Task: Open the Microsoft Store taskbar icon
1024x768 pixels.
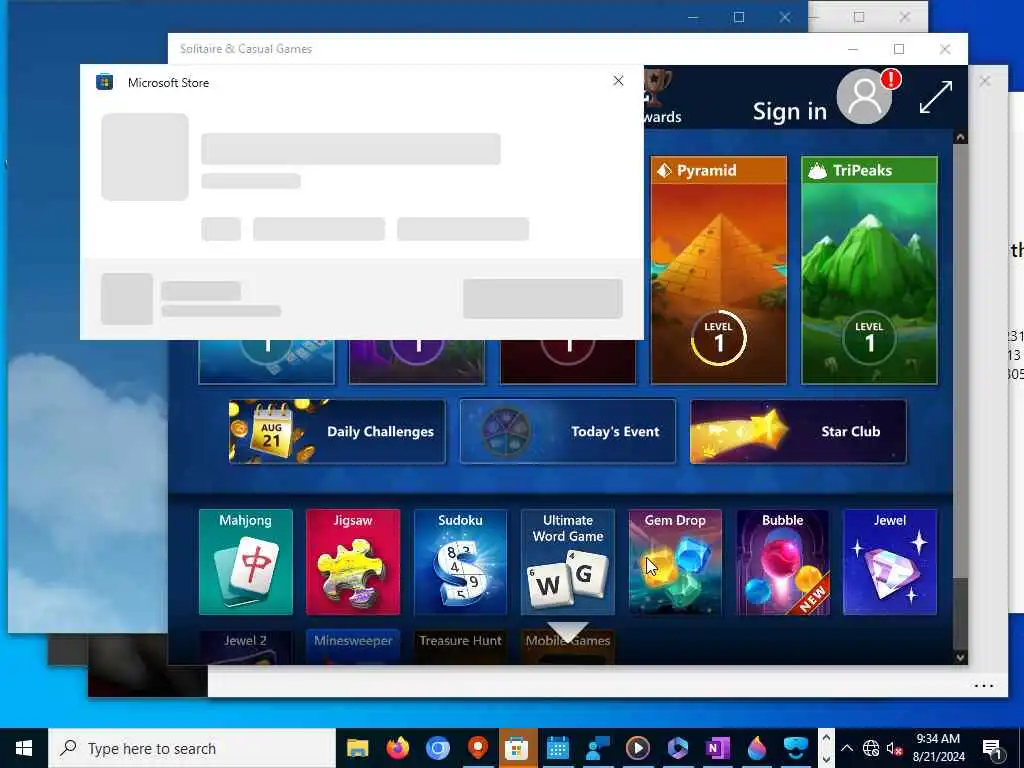Action: [x=517, y=748]
